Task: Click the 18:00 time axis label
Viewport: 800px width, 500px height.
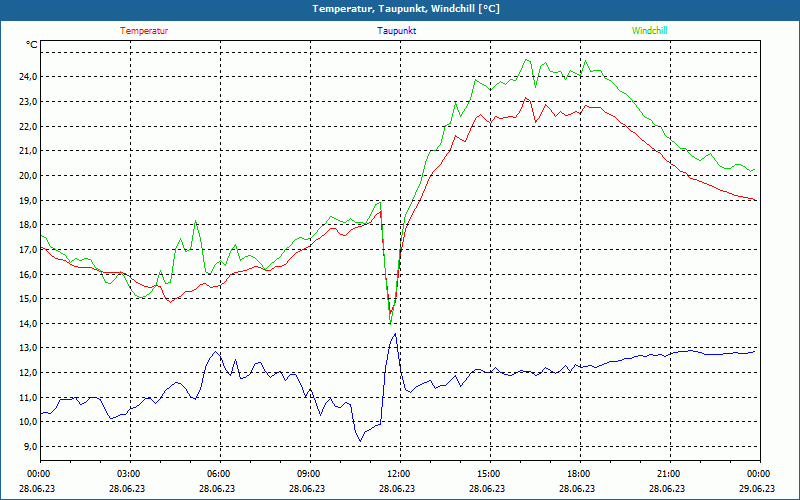Action: (578, 474)
